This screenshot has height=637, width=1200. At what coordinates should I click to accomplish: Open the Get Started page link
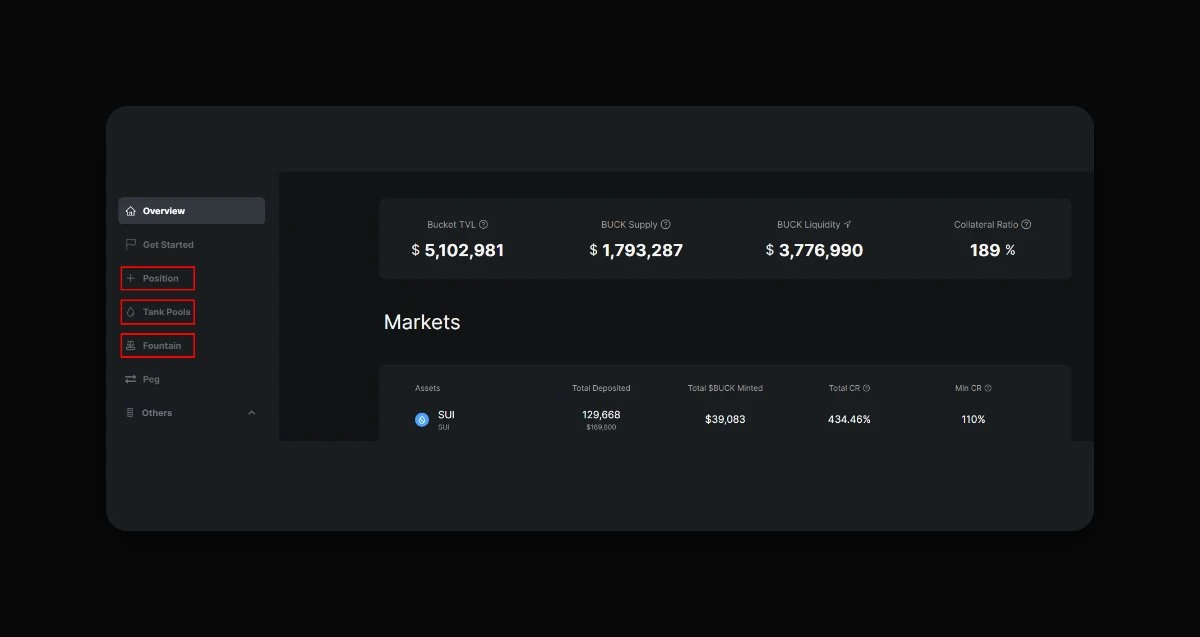pos(168,245)
